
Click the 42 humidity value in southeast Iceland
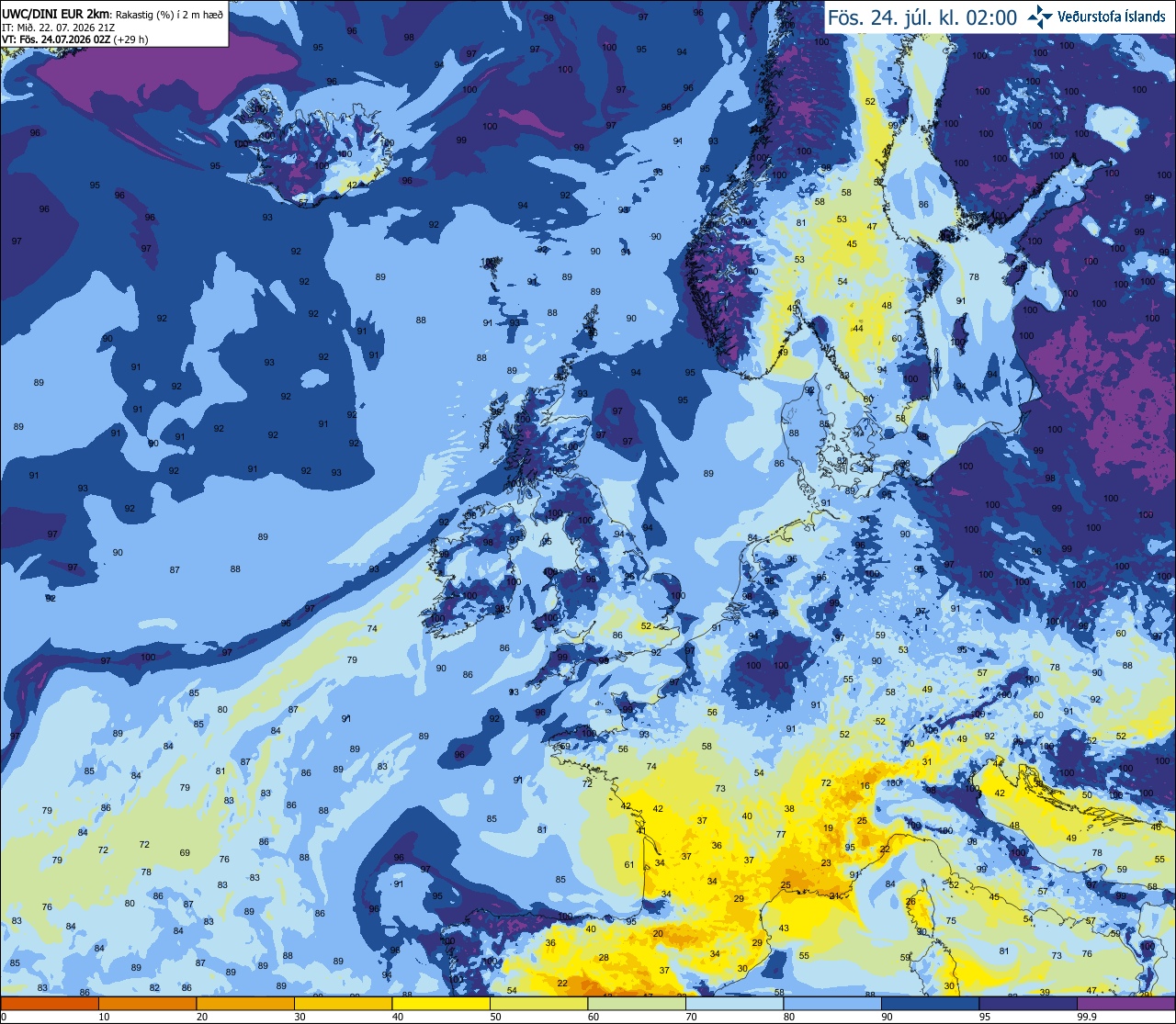click(353, 186)
